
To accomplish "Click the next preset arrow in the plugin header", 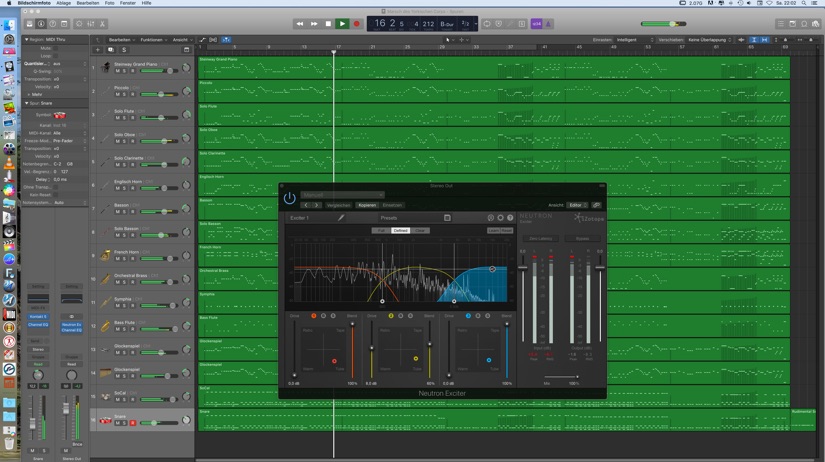I will 316,205.
